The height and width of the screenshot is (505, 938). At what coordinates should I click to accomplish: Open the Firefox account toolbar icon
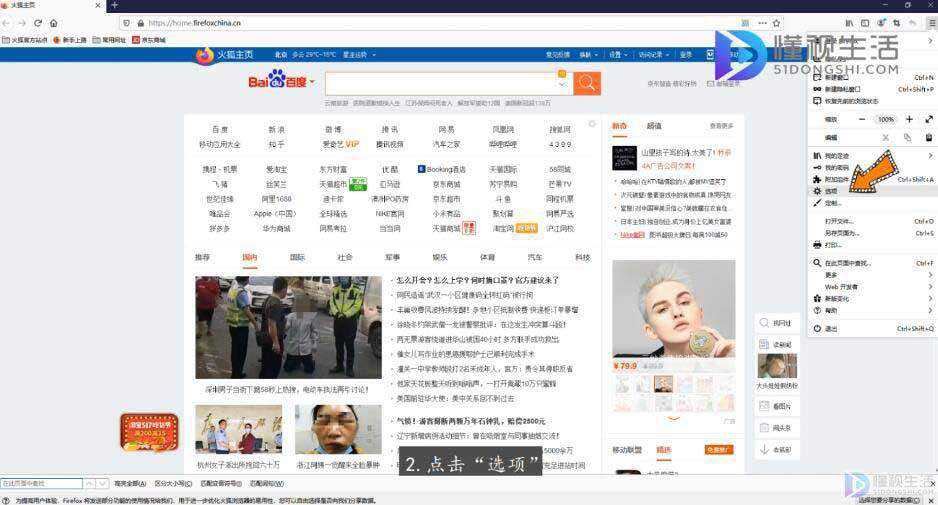coord(881,23)
